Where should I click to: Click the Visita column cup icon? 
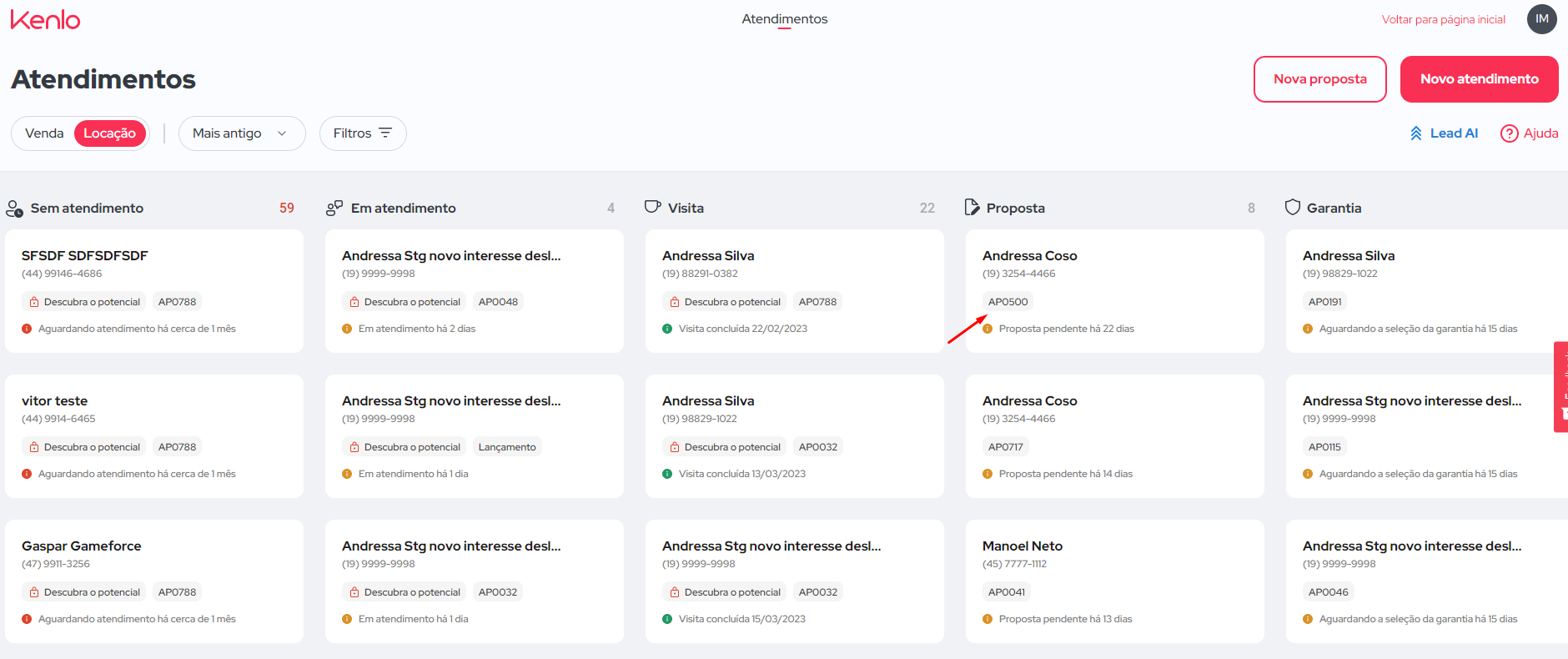point(653,207)
